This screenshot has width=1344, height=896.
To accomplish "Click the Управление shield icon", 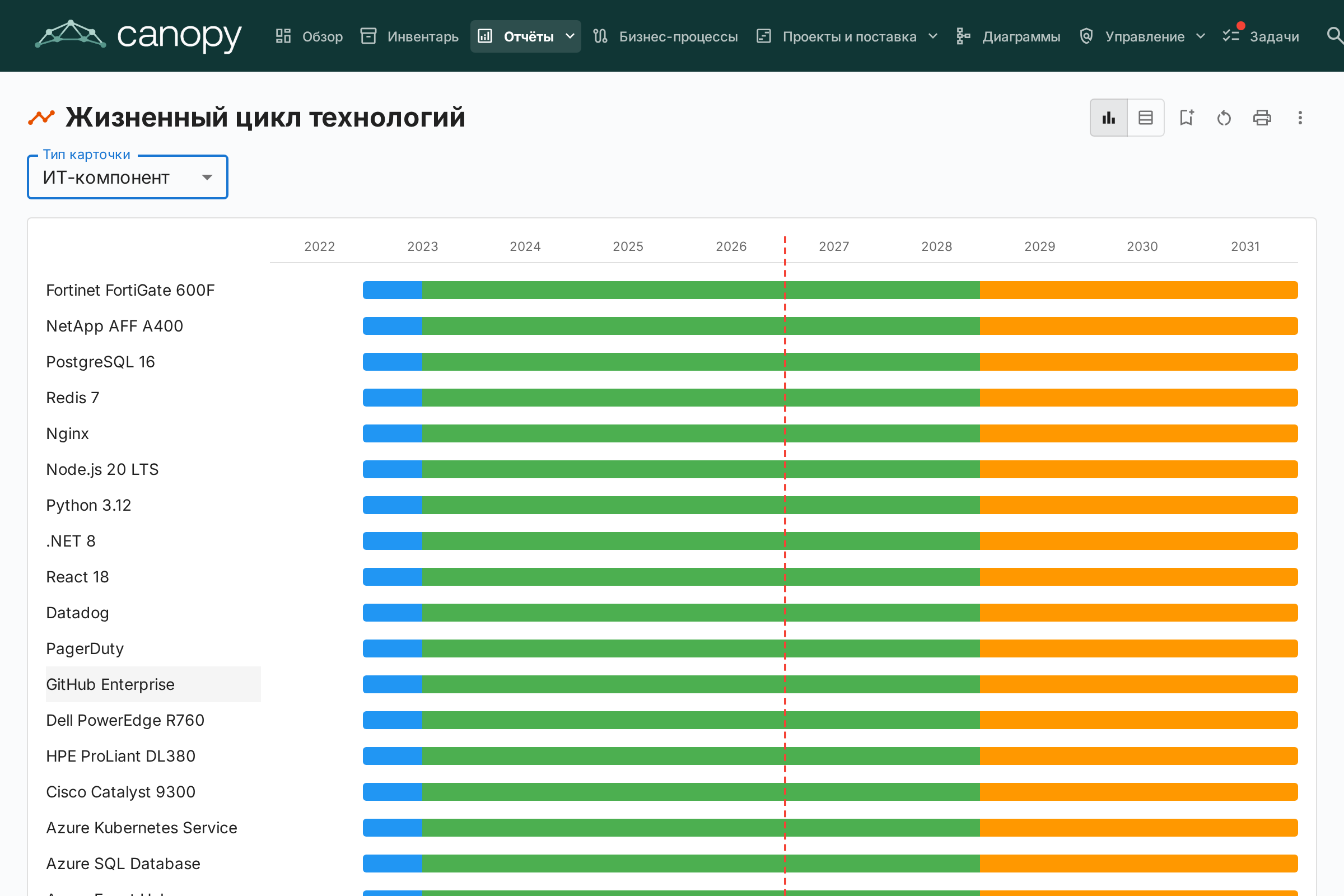I will coord(1086,36).
